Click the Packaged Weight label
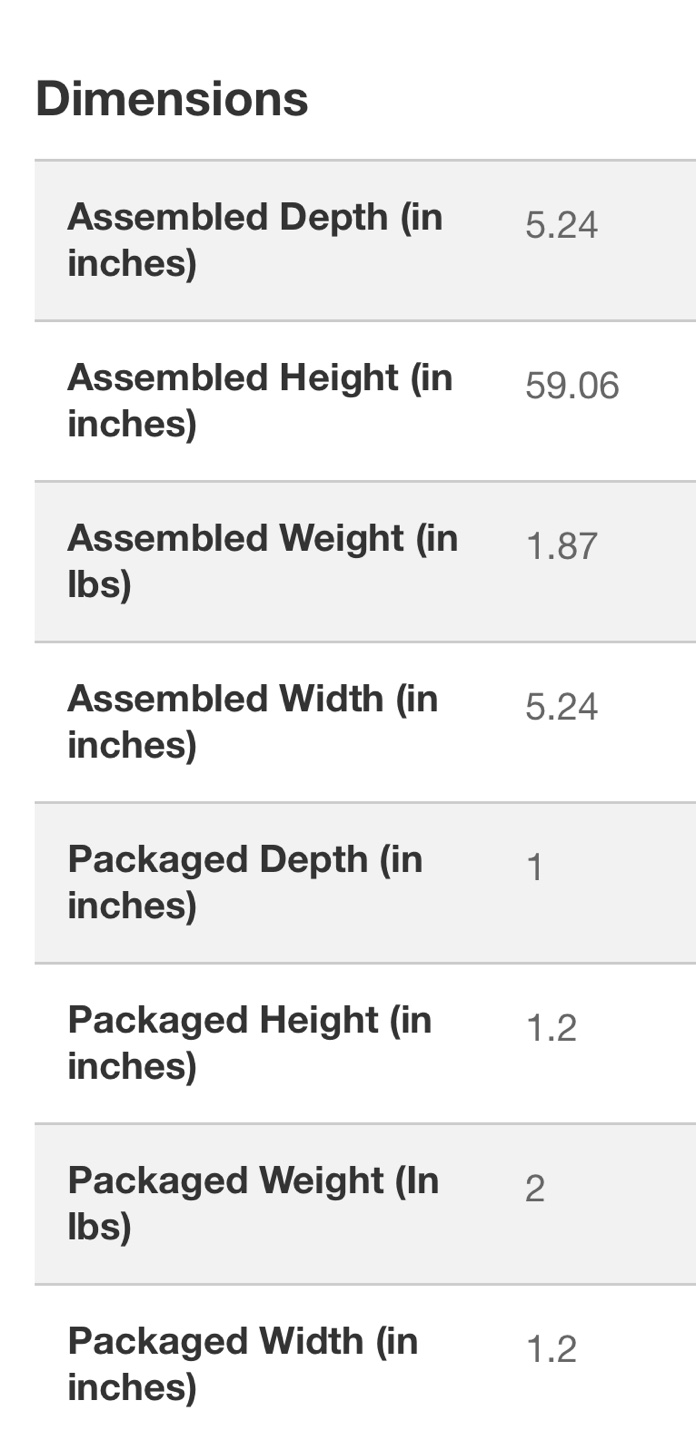The image size is (696, 1440). pos(253,1202)
